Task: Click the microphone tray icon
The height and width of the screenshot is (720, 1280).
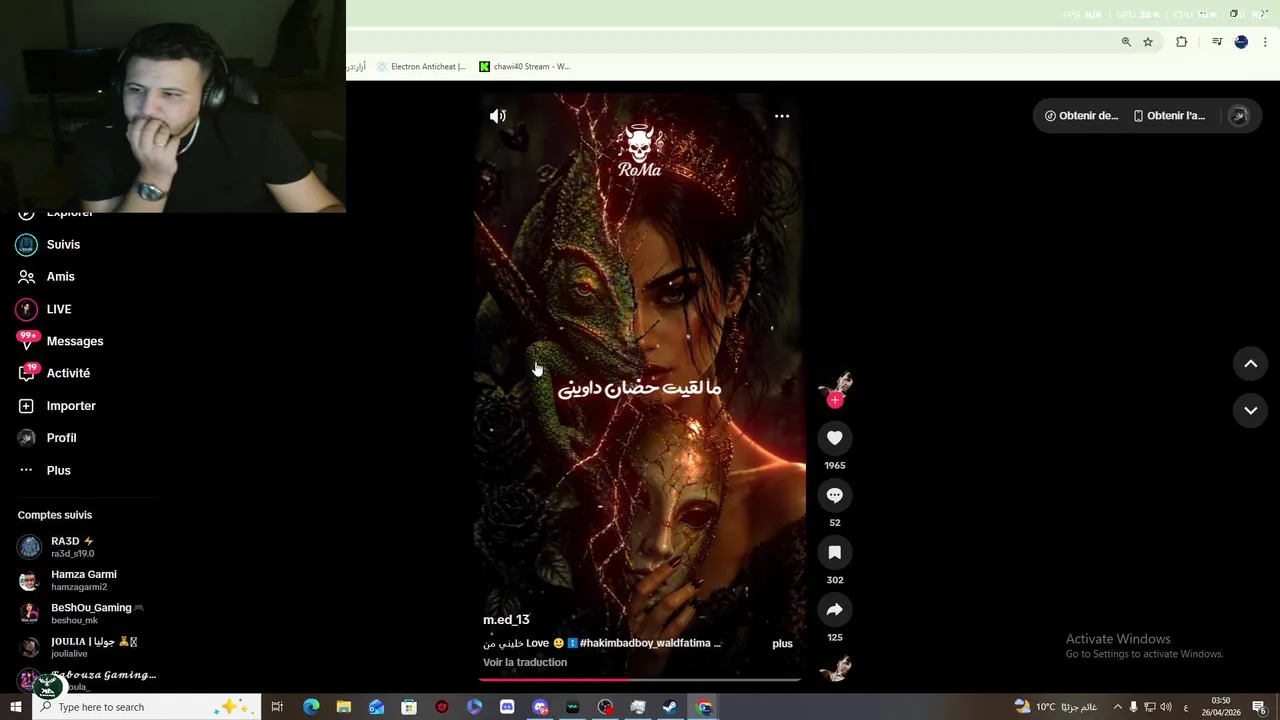Action: click(x=1134, y=707)
